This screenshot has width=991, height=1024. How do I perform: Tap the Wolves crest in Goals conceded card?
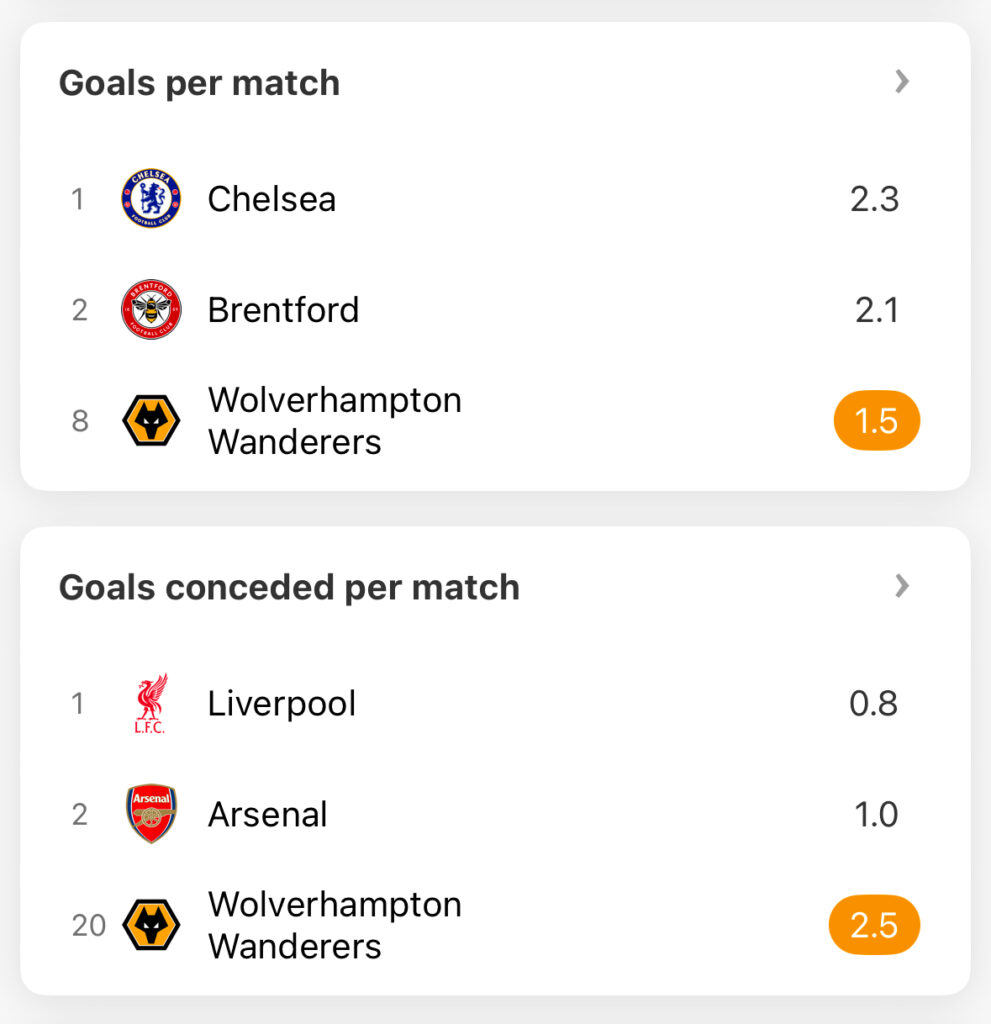151,925
